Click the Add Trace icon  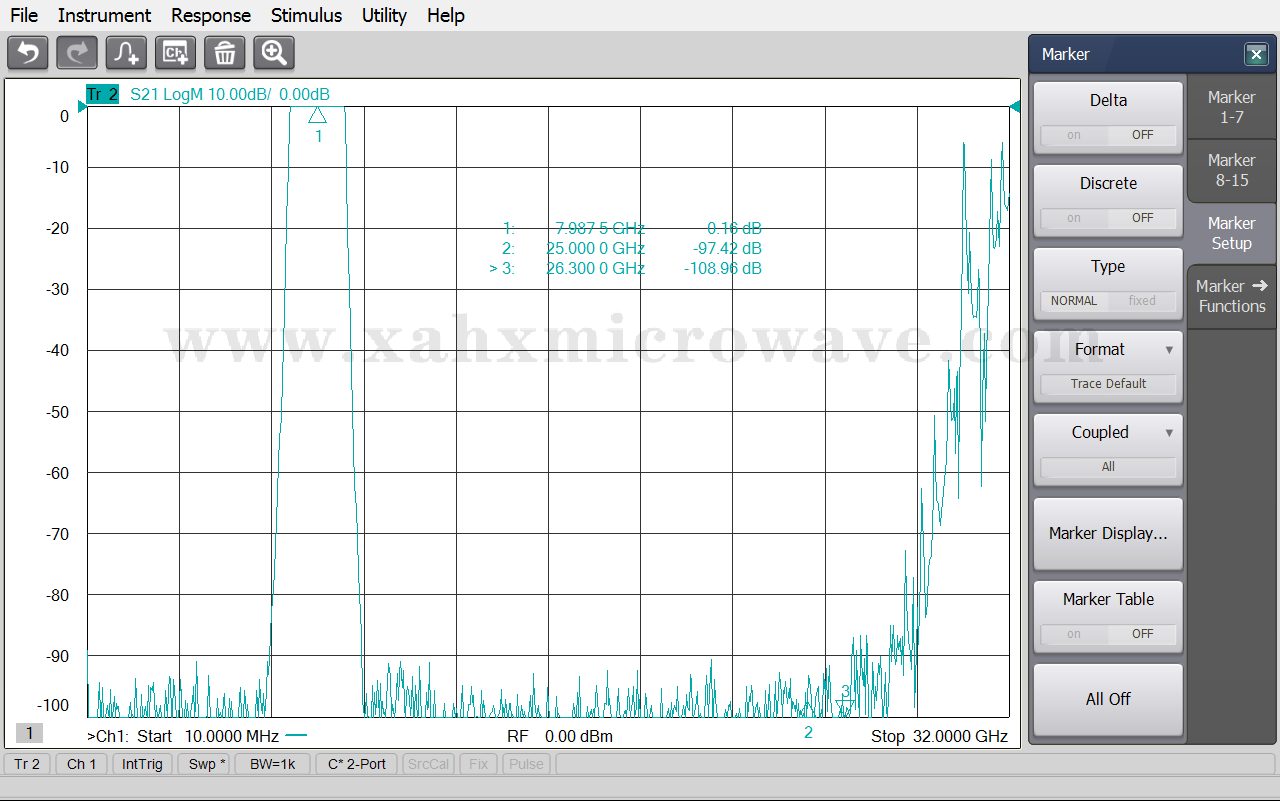click(x=126, y=53)
